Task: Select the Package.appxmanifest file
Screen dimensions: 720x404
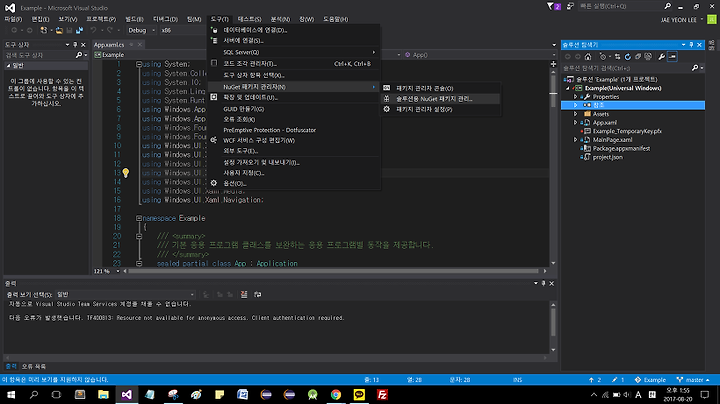Action: (x=621, y=148)
